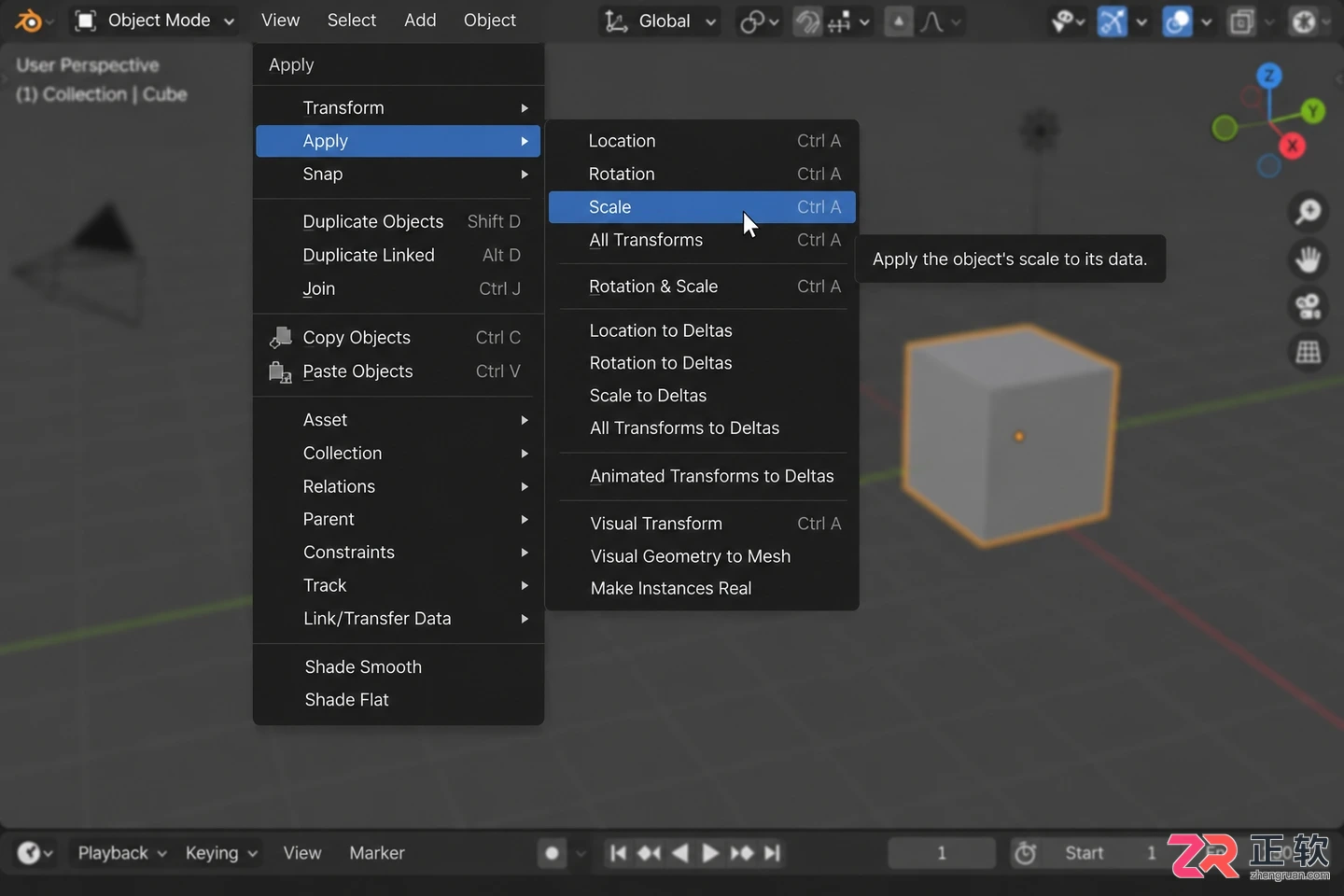Screen dimensions: 1344x896
Task: Click the Z axis on navigation gizmo
Action: [x=1269, y=76]
